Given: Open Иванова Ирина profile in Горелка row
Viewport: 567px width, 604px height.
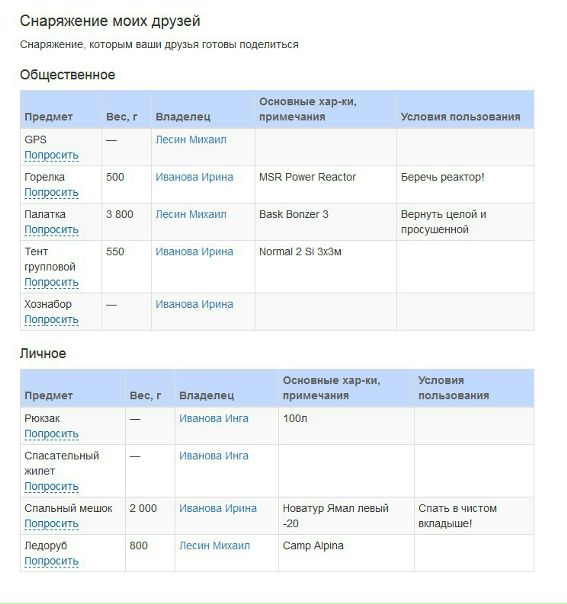Looking at the screenshot, I should point(194,177).
